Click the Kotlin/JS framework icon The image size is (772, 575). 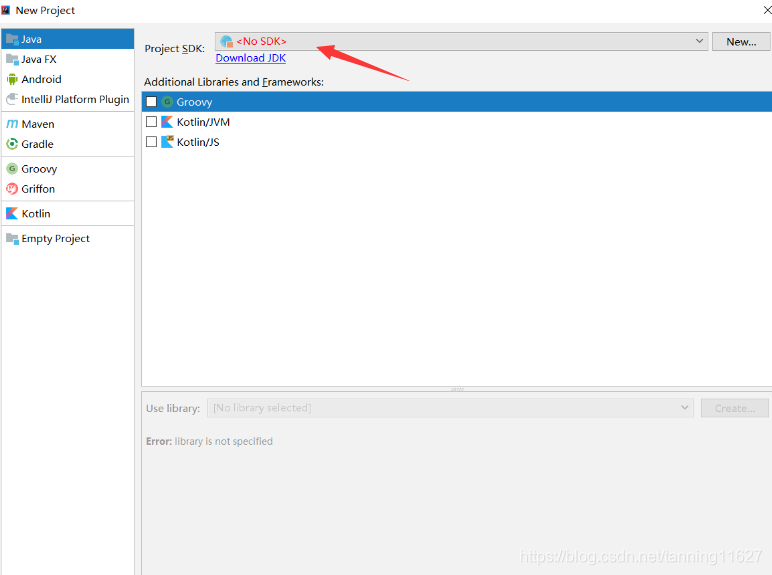167,142
